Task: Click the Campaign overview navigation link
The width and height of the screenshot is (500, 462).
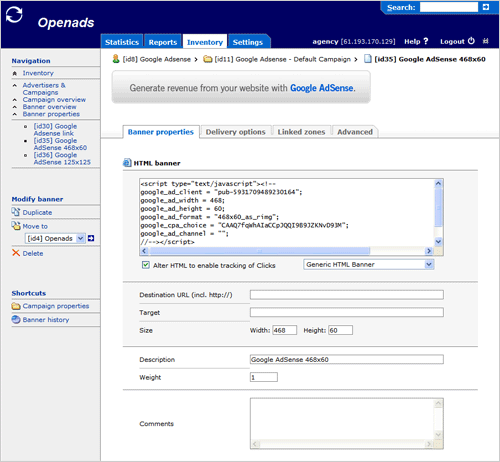Action: (x=54, y=100)
